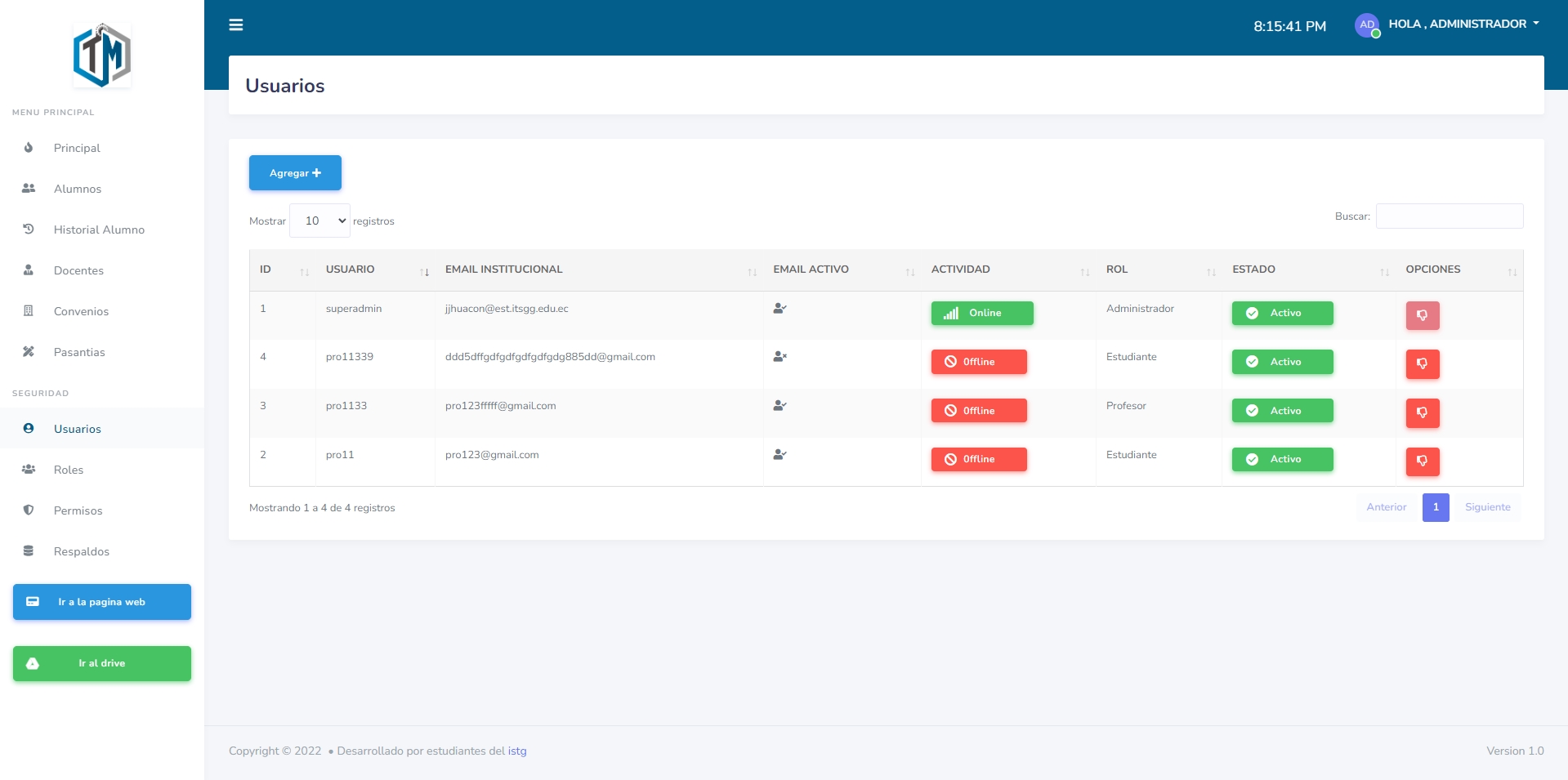The width and height of the screenshot is (1568, 780).
Task: Click pro1133's email active icon
Action: [780, 406]
